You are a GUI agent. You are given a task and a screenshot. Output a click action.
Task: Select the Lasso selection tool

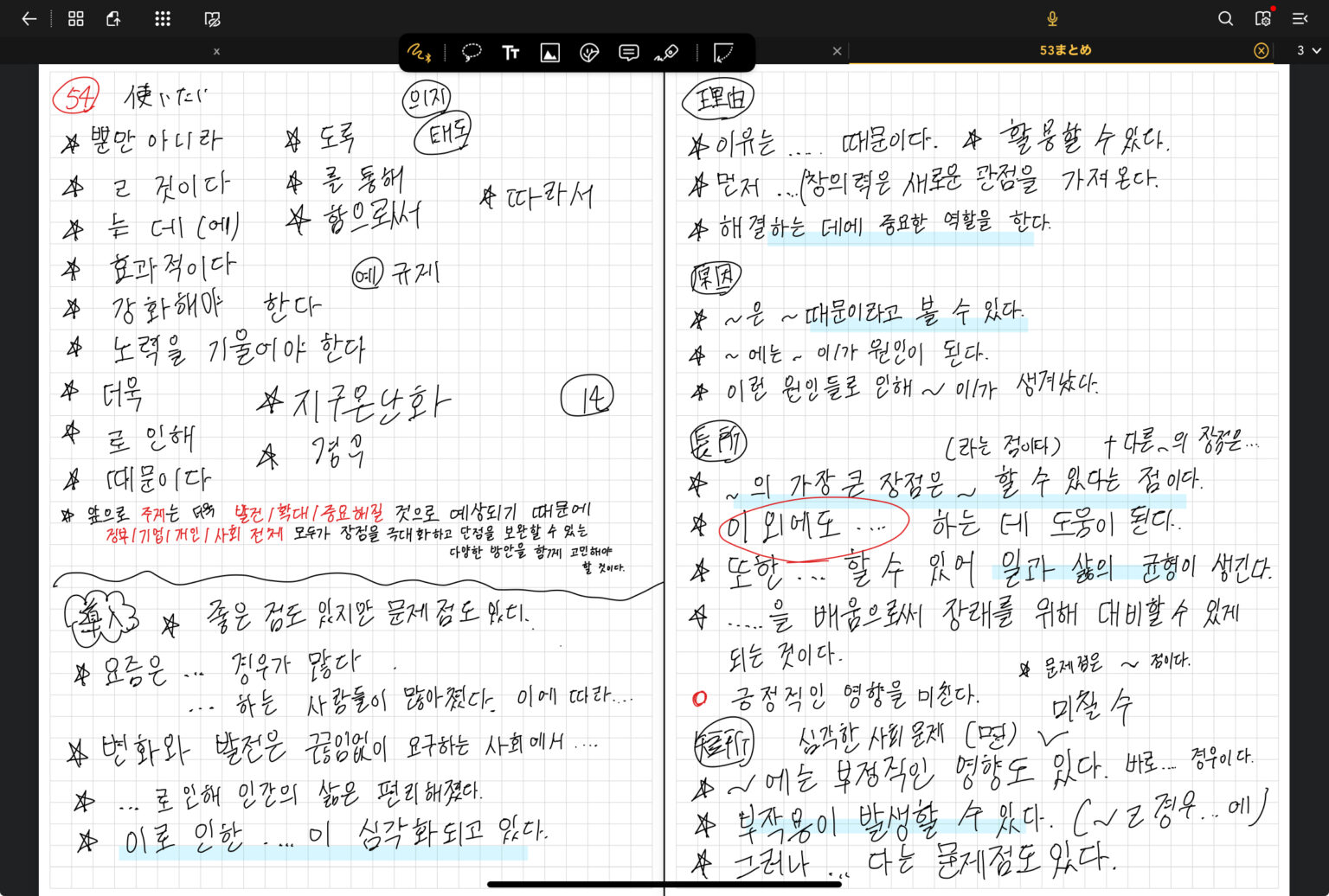pos(472,52)
